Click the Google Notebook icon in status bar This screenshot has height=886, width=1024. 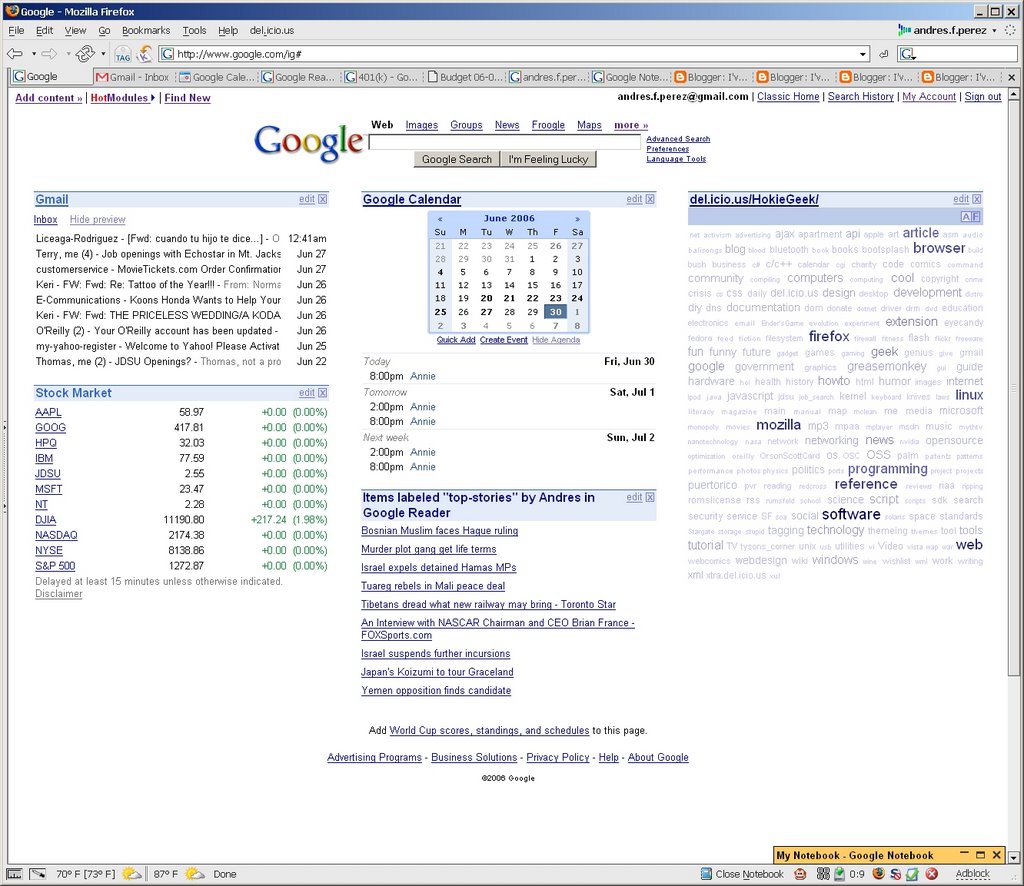pyautogui.click(x=706, y=874)
